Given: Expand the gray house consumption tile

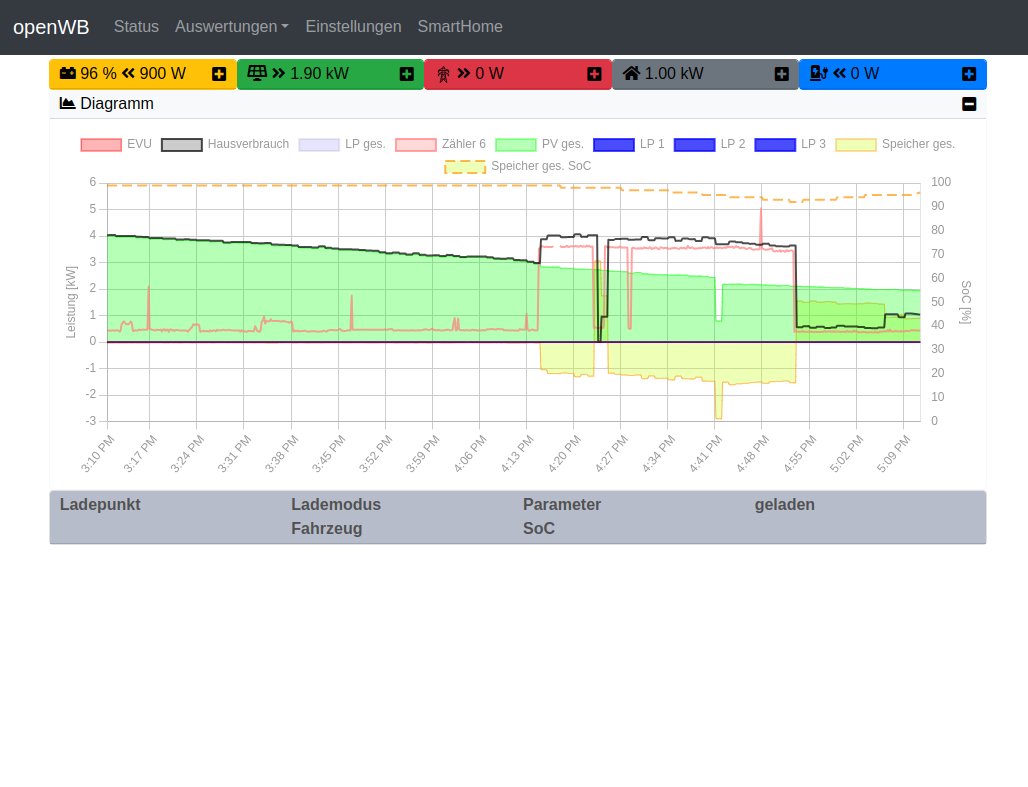Looking at the screenshot, I should (x=781, y=74).
